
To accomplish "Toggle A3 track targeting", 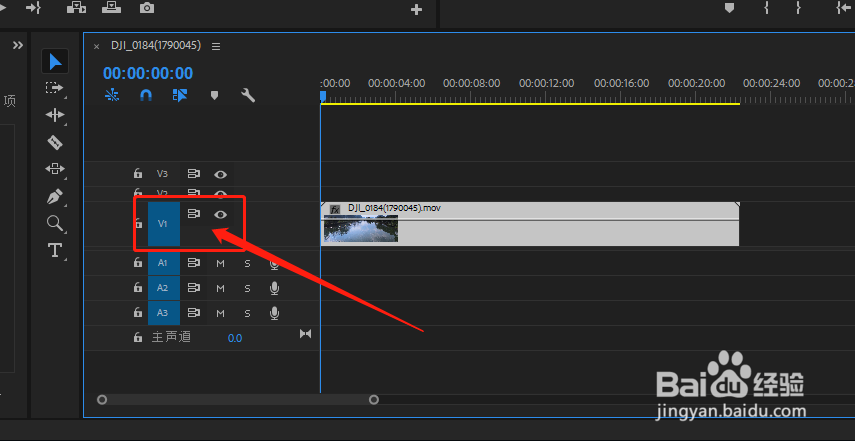I will pos(164,313).
